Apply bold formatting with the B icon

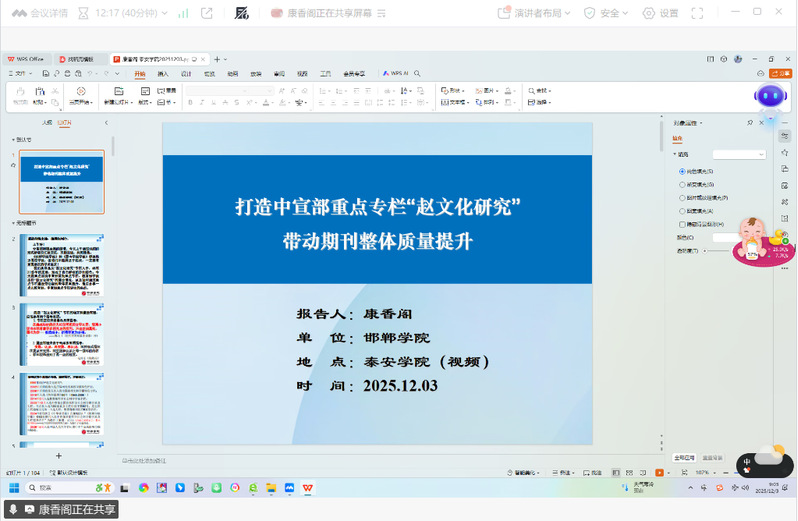(x=190, y=103)
